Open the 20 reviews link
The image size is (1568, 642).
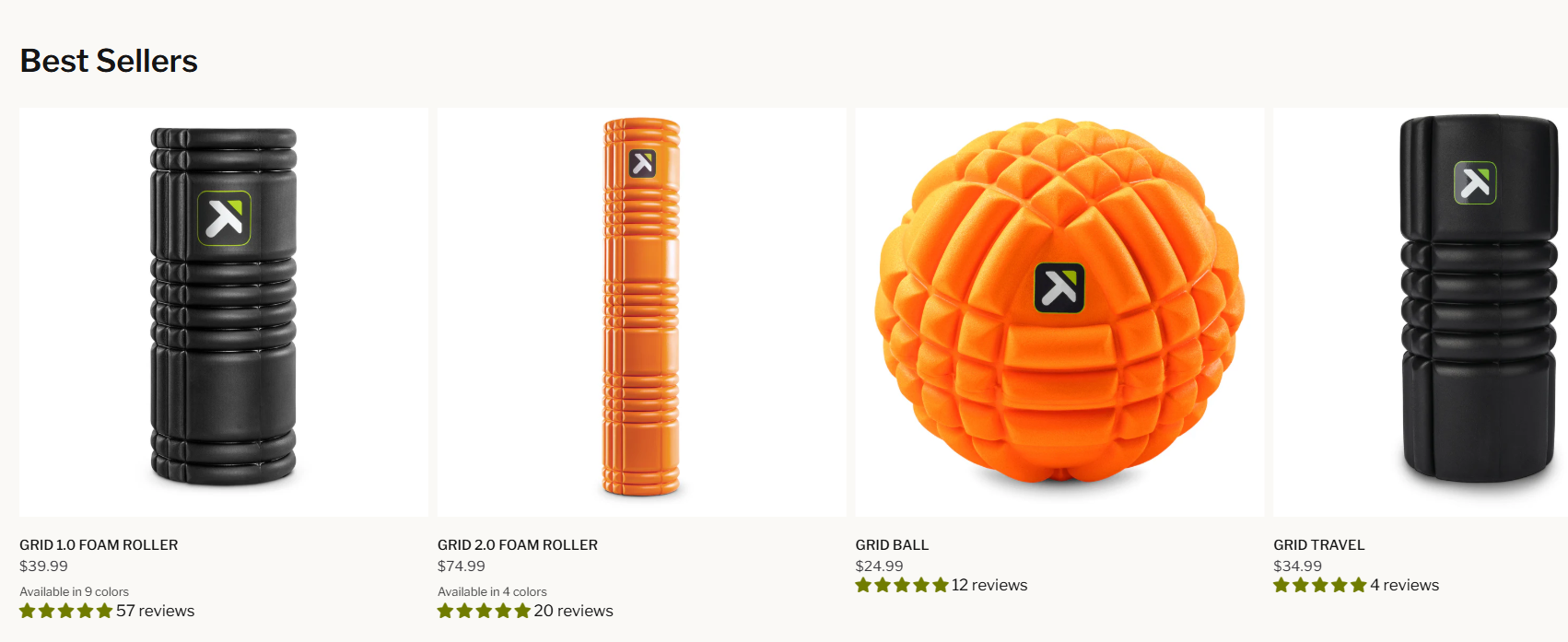pyautogui.click(x=573, y=611)
